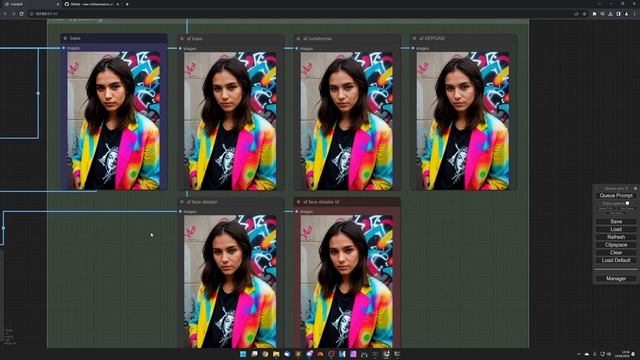Click the Load Default button
Screen dimensions: 640x360
(616, 260)
